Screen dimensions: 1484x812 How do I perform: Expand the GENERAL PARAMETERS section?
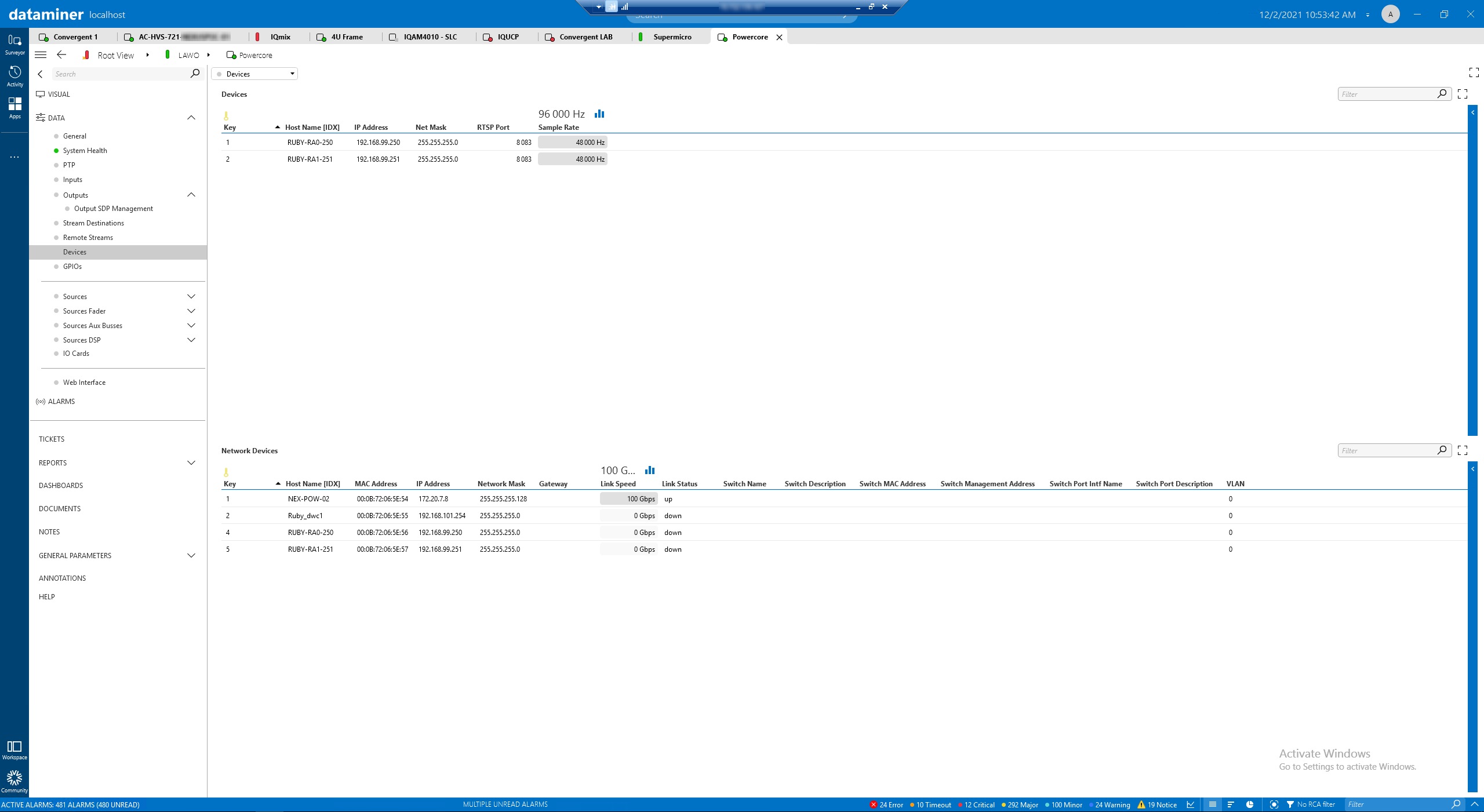pyautogui.click(x=191, y=555)
